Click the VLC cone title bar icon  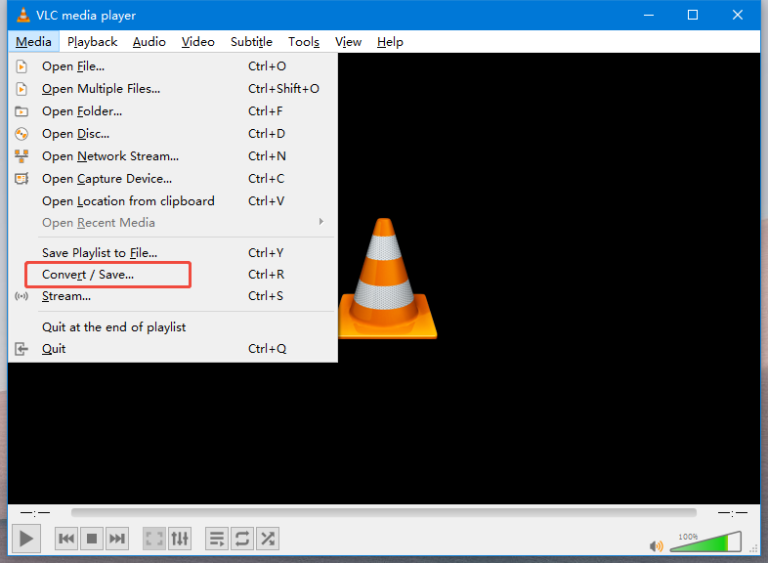pyautogui.click(x=23, y=15)
